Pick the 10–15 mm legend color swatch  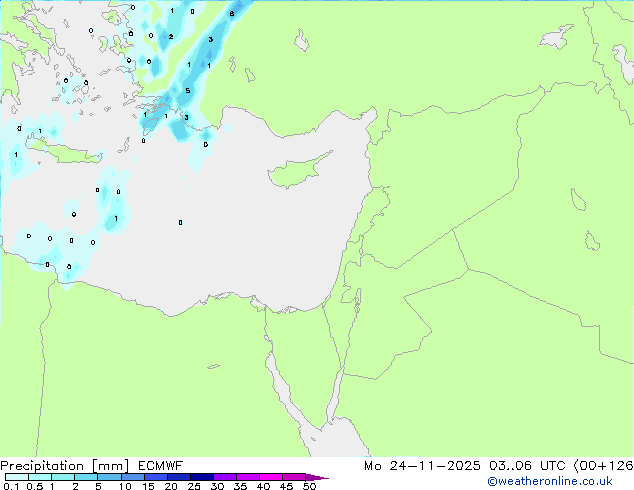pos(133,477)
